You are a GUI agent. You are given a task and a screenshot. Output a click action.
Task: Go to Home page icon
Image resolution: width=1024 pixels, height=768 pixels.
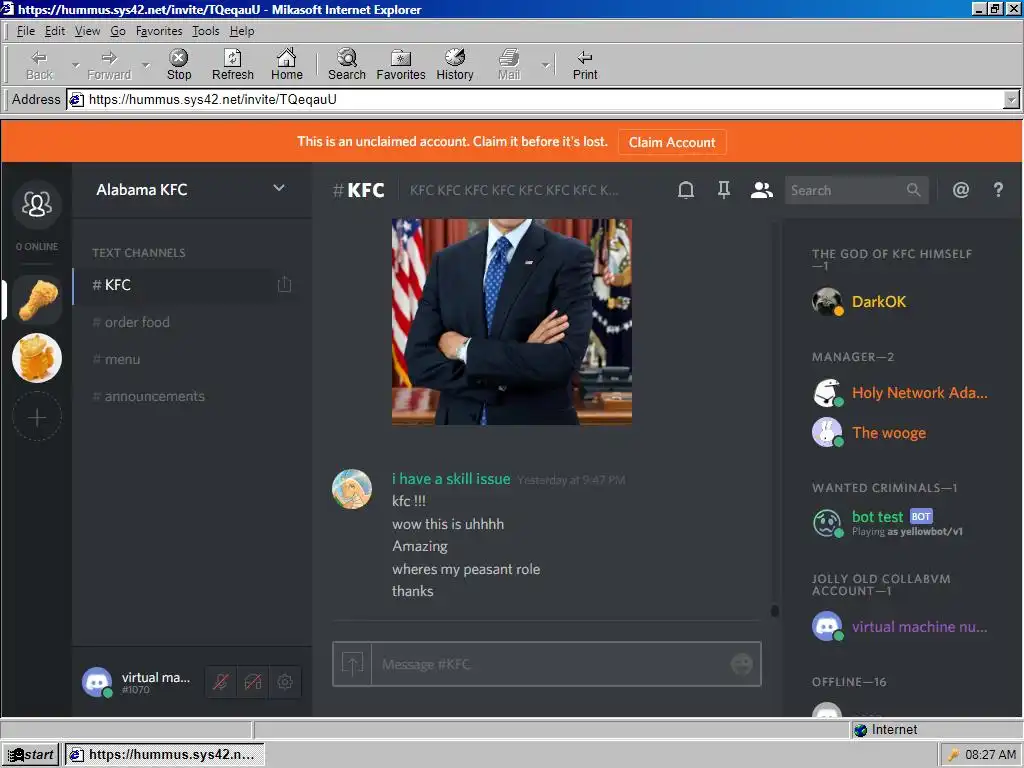click(x=287, y=65)
